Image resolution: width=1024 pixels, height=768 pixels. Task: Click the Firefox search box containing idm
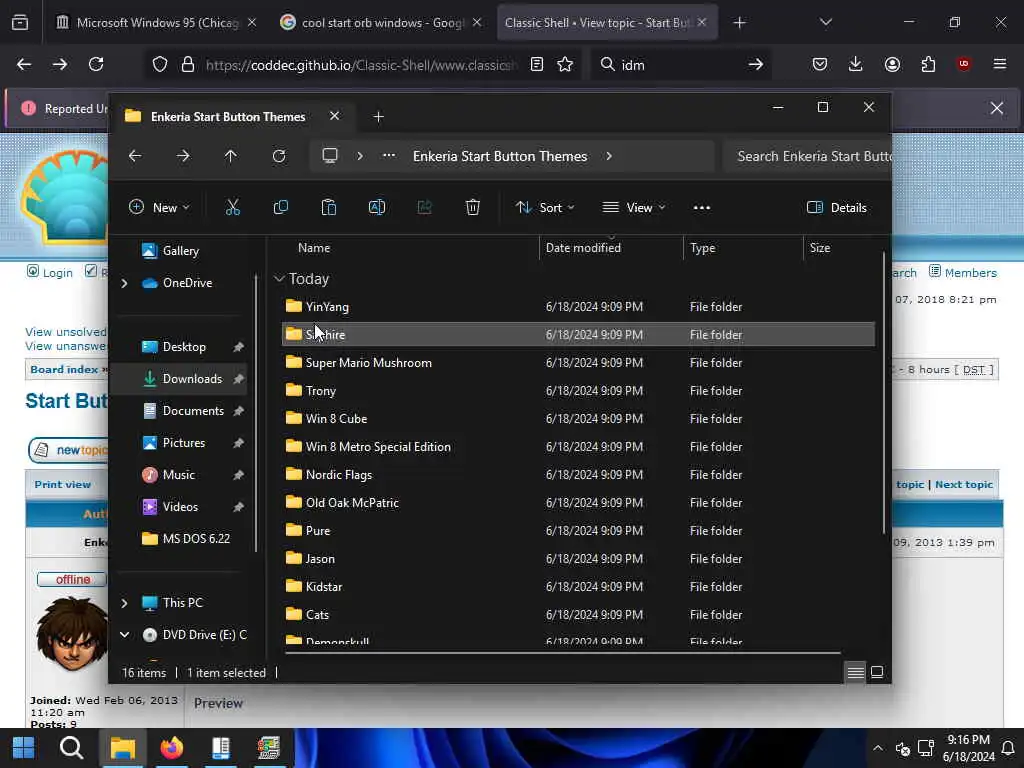(x=680, y=65)
